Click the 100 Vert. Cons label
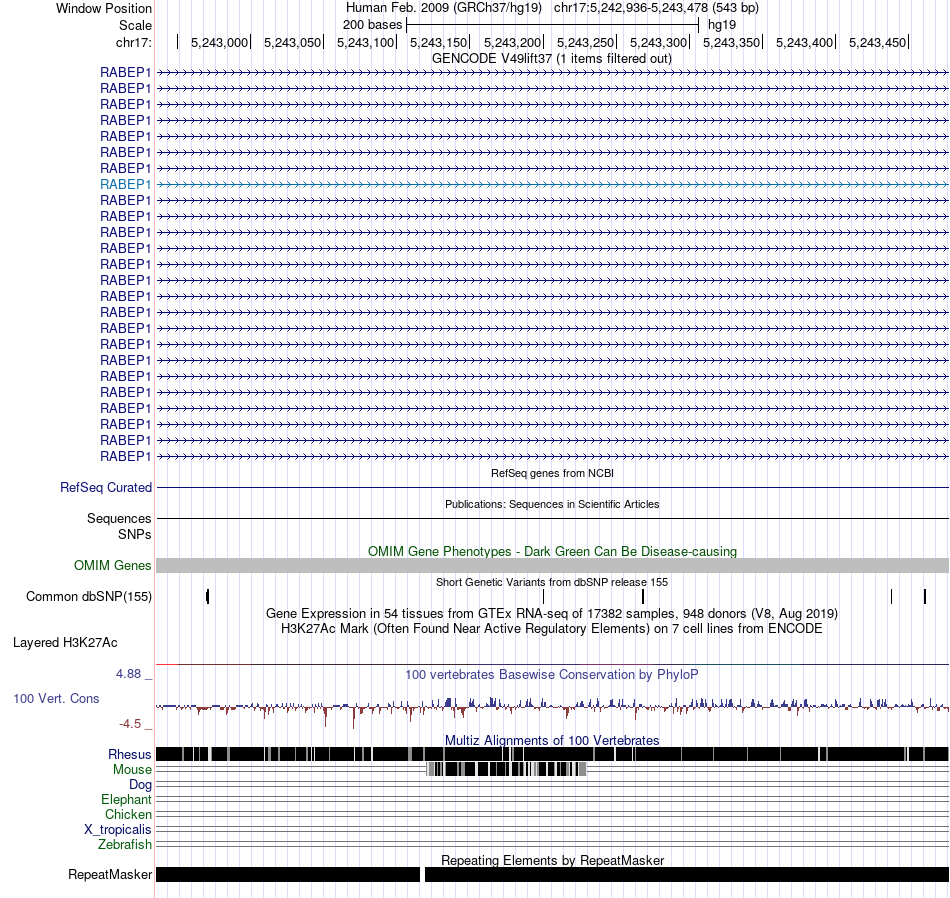 (x=56, y=699)
